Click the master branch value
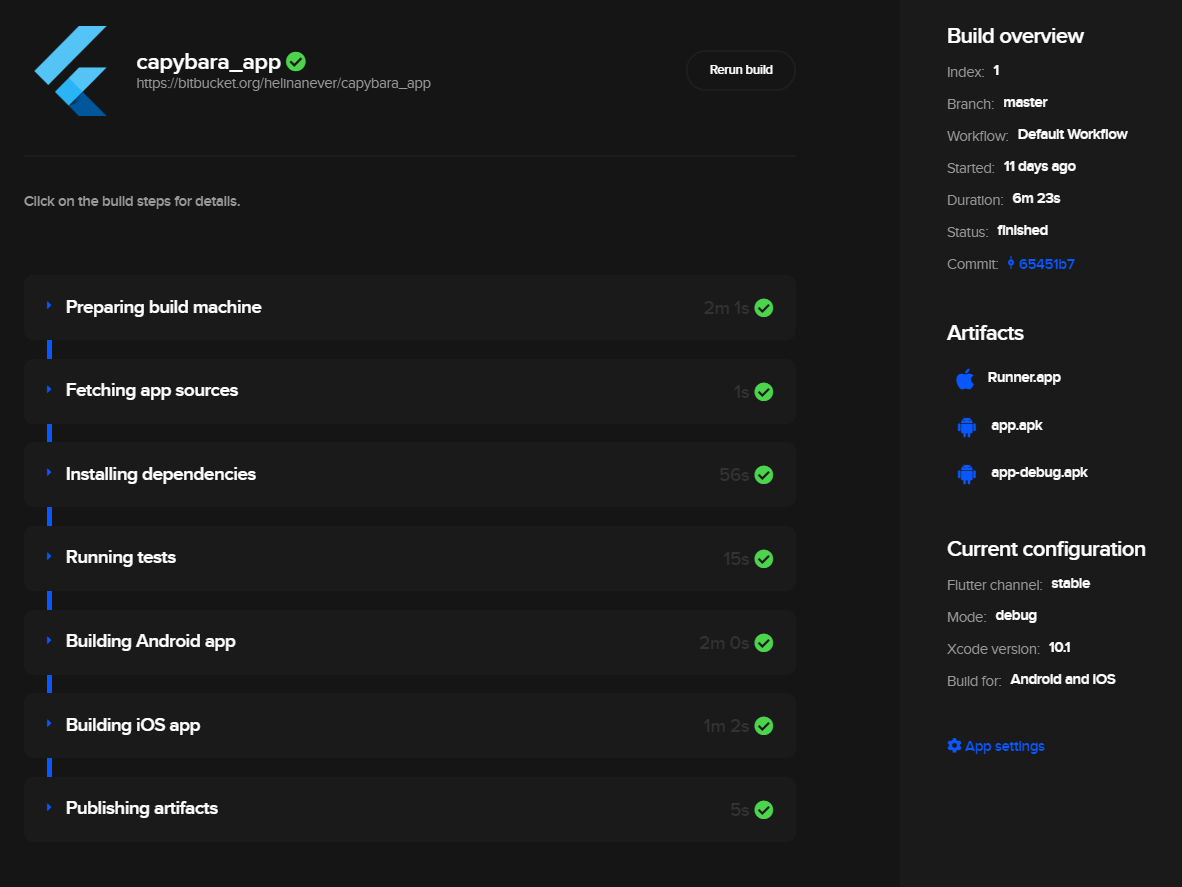Image resolution: width=1182 pixels, height=887 pixels. pyautogui.click(x=1025, y=102)
